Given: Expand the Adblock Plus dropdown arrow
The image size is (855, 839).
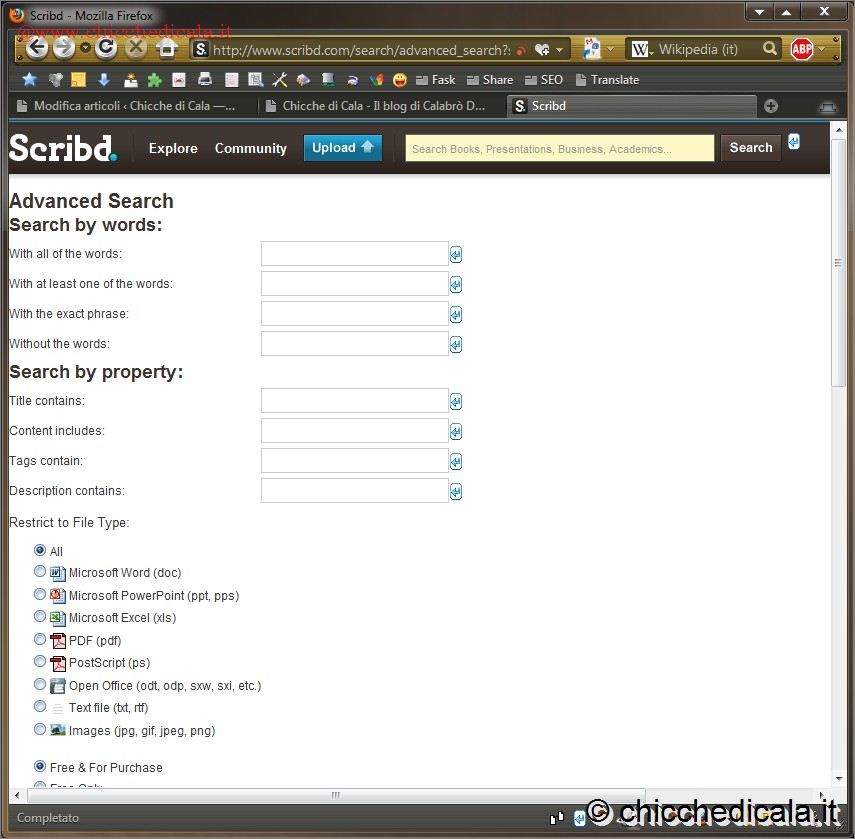Looking at the screenshot, I should pyautogui.click(x=821, y=49).
